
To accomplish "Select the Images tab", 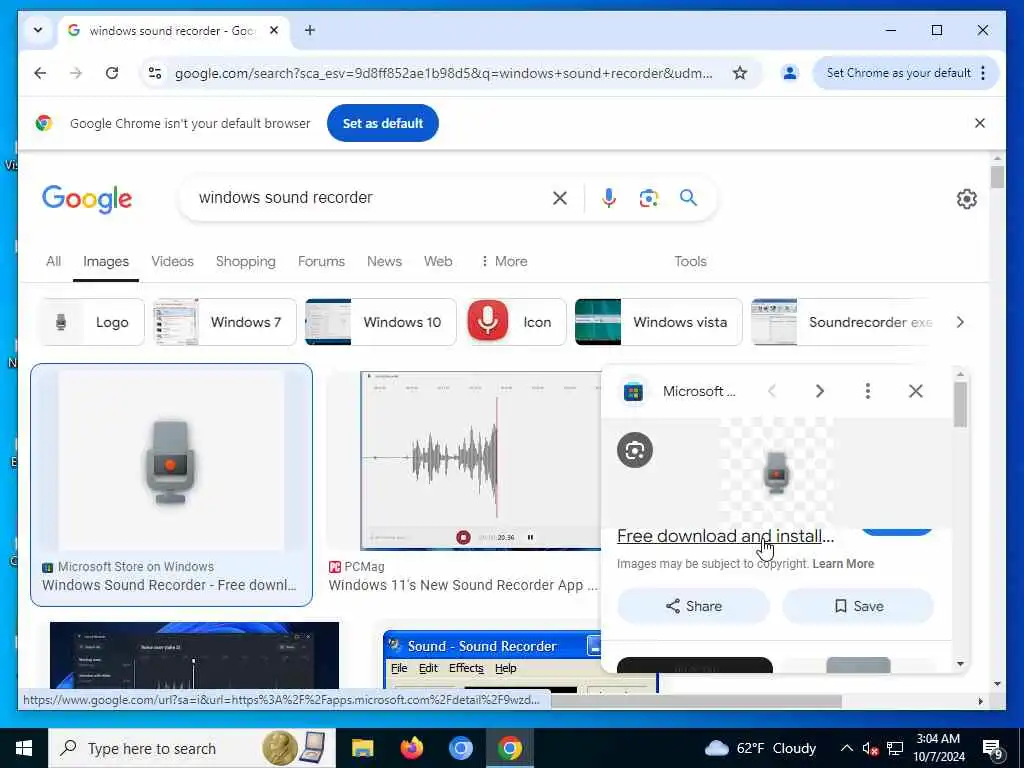I will (106, 261).
